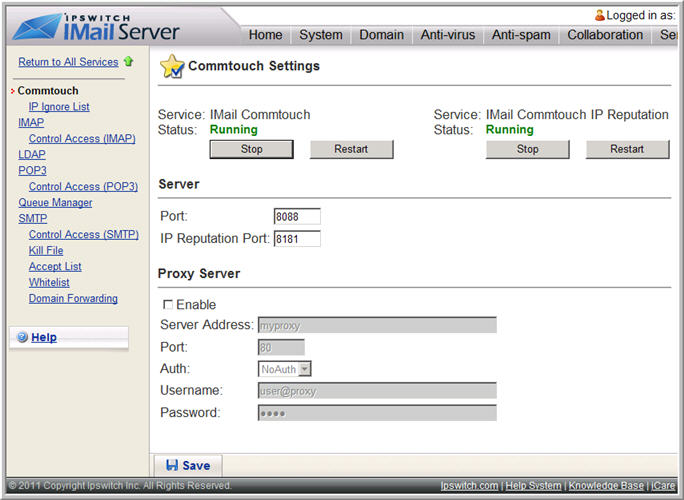Restart the IMail Commtouch service
The height and width of the screenshot is (500, 684).
click(x=352, y=149)
